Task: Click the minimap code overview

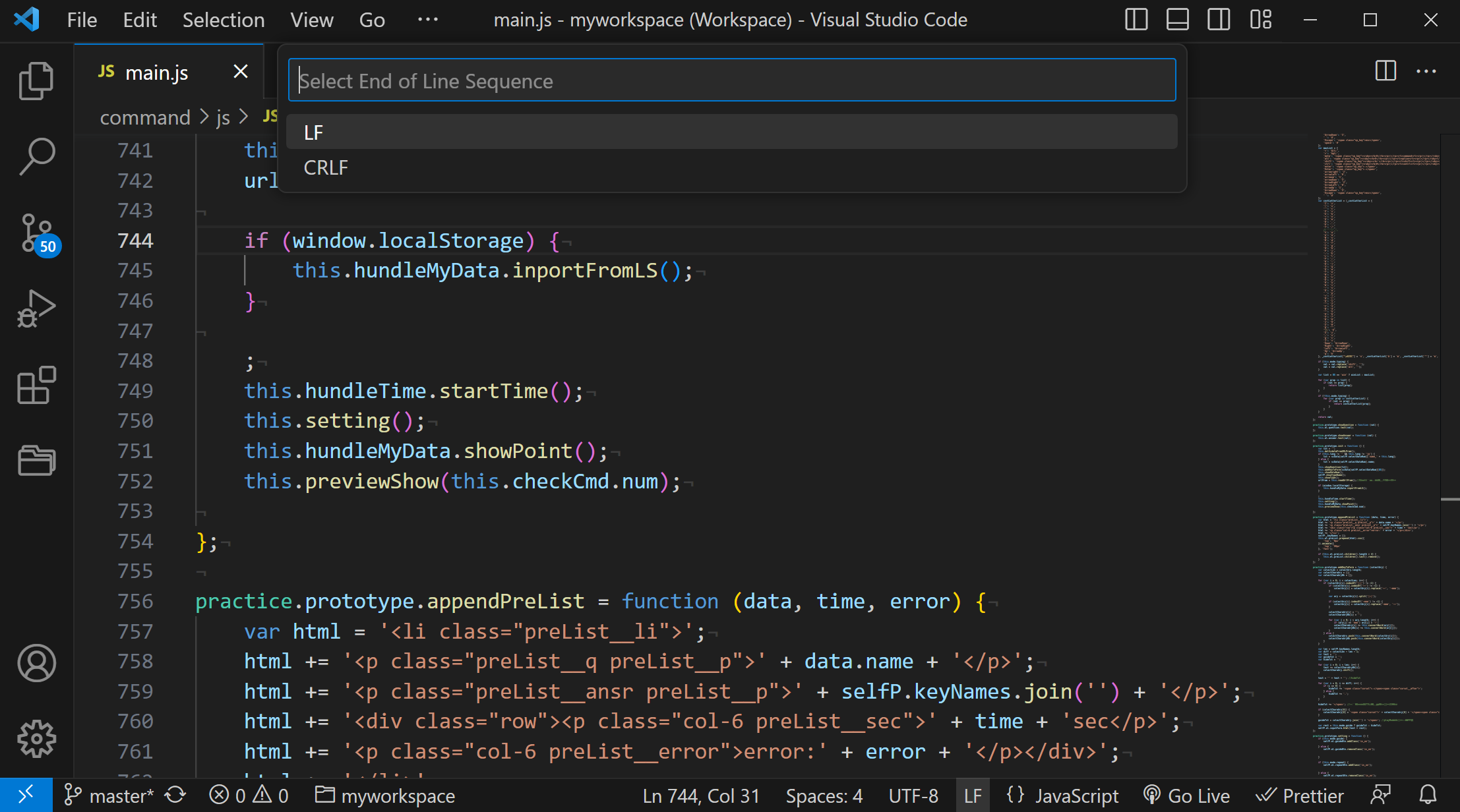Action: coord(1375,455)
